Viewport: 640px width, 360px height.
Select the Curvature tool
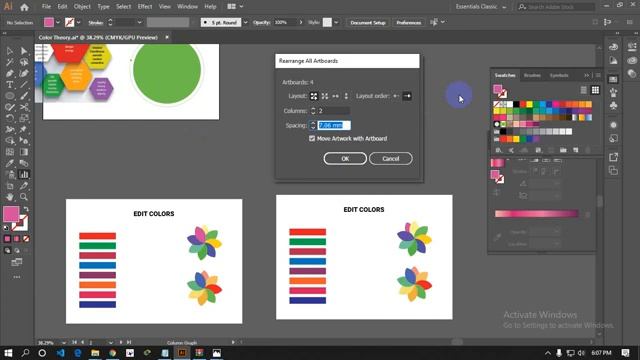(x=24, y=74)
